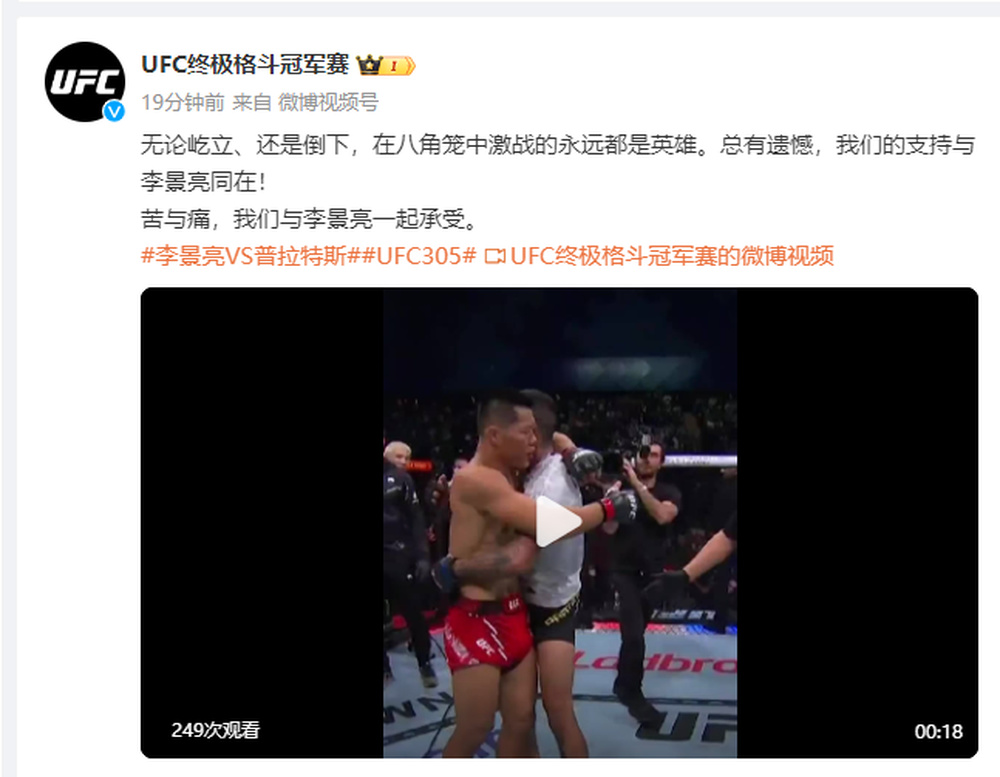Click the video camera icon before Weibo video link
Viewport: 1000px width, 777px height.
[494, 256]
